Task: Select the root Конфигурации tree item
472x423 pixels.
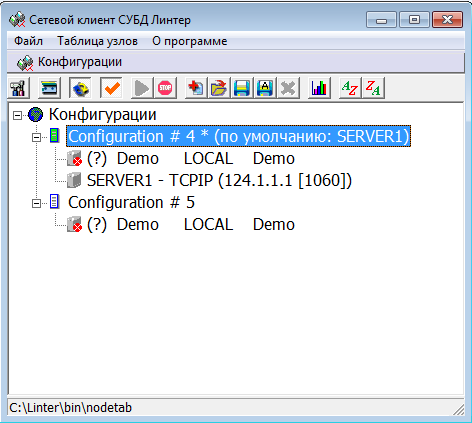Action: pos(103,114)
